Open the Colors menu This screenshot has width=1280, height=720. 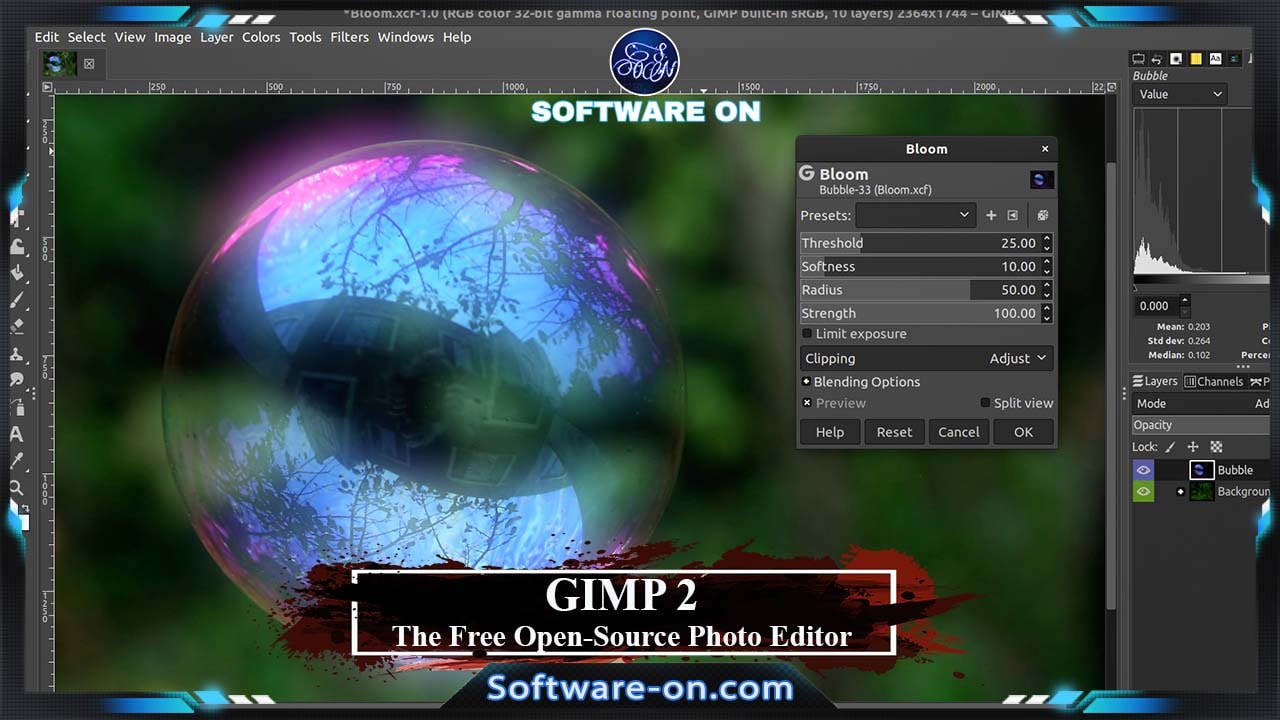tap(261, 37)
